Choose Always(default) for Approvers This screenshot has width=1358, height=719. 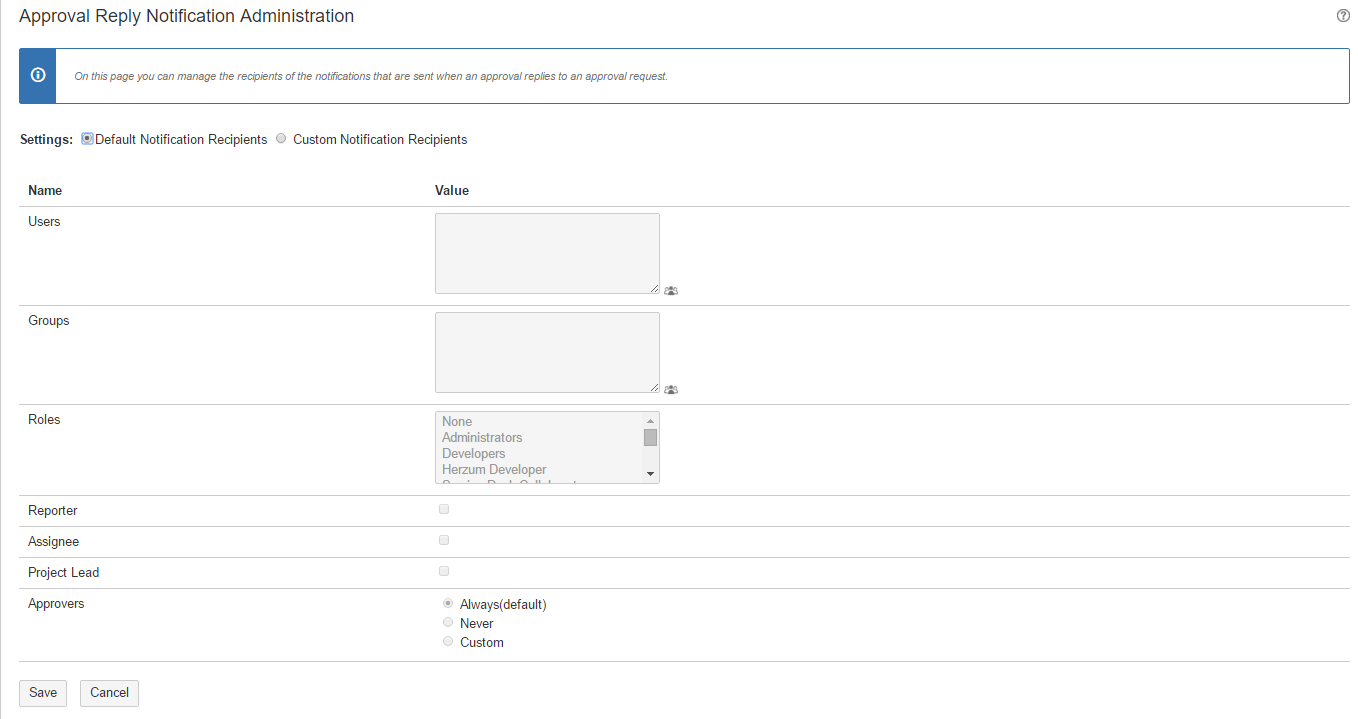[448, 603]
